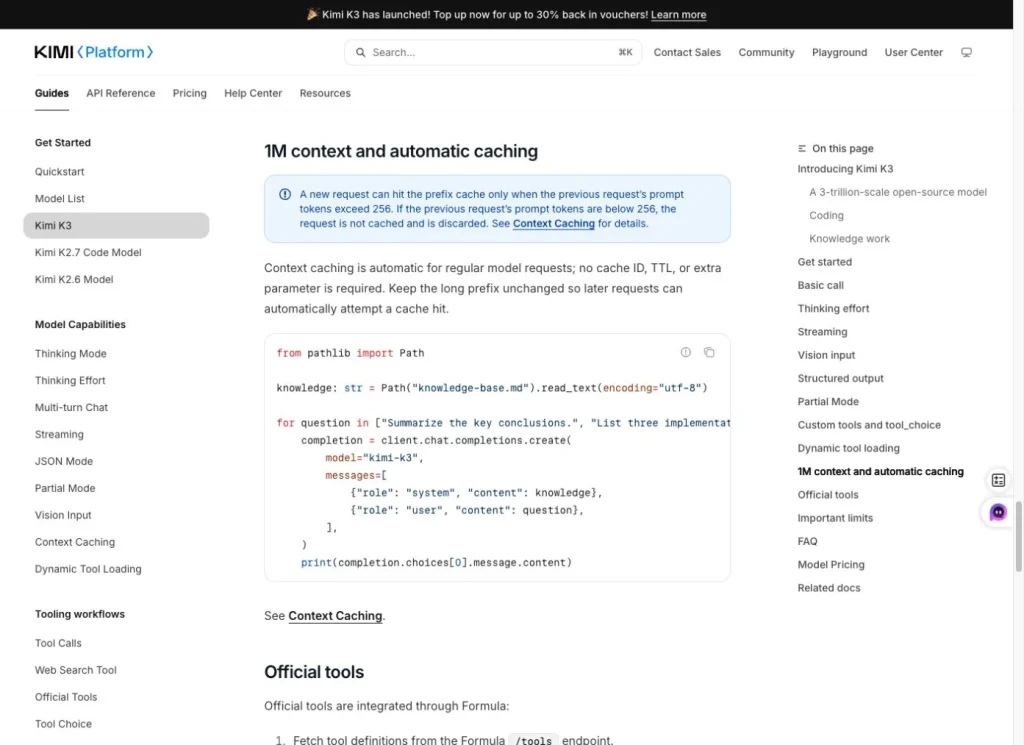Open Context Caching link in the info callout
Screen dimensions: 1024x745
coord(553,223)
